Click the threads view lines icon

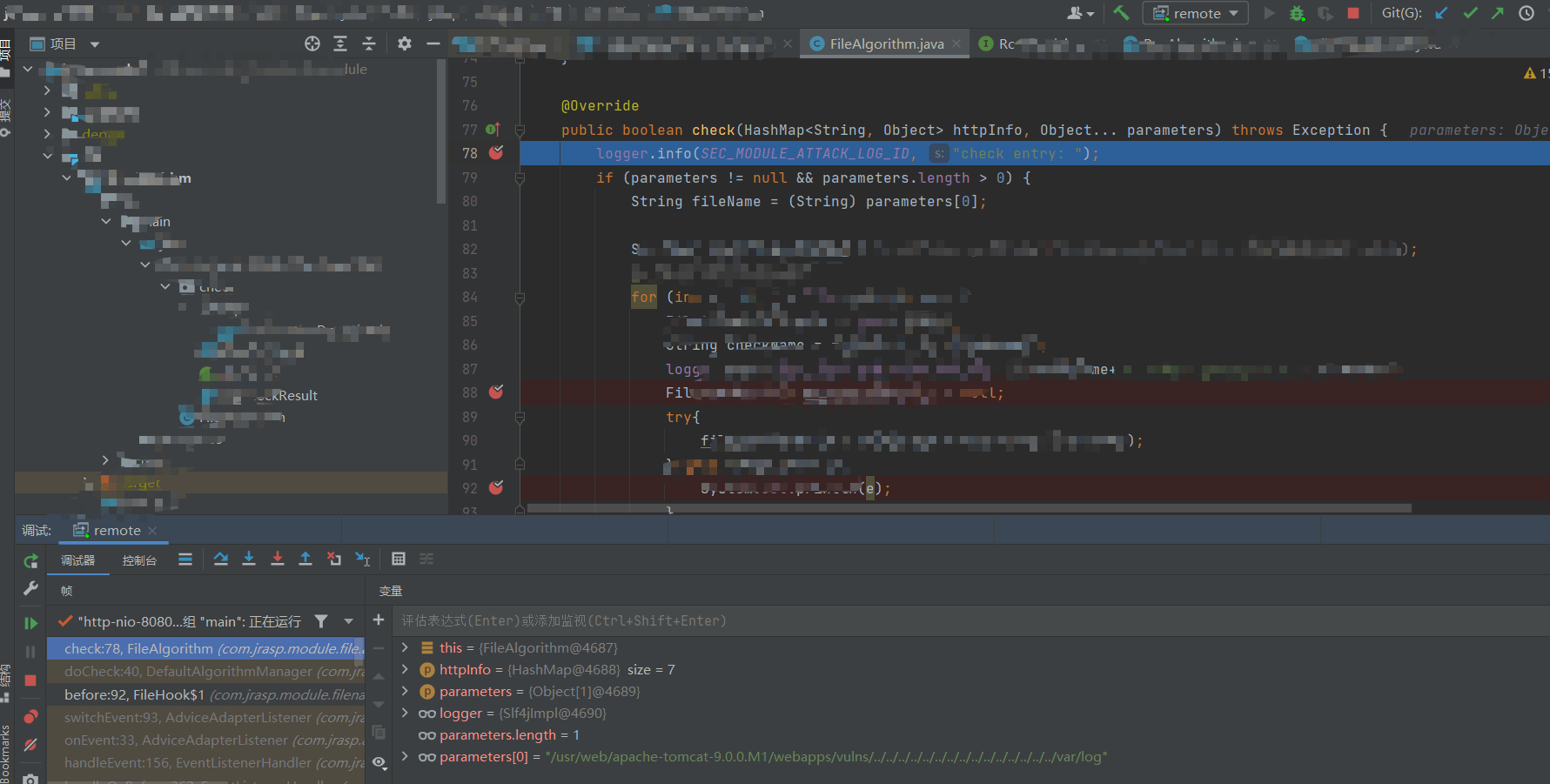coord(185,560)
